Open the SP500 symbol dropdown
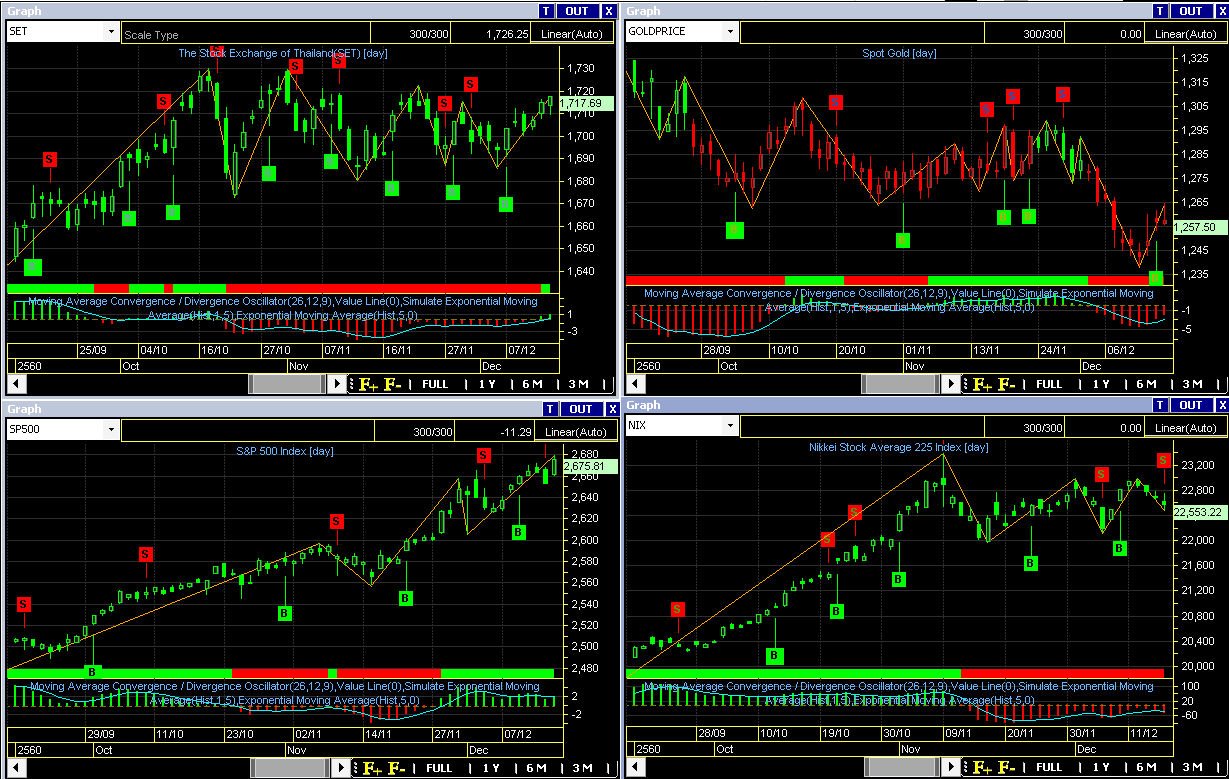 tap(111, 430)
